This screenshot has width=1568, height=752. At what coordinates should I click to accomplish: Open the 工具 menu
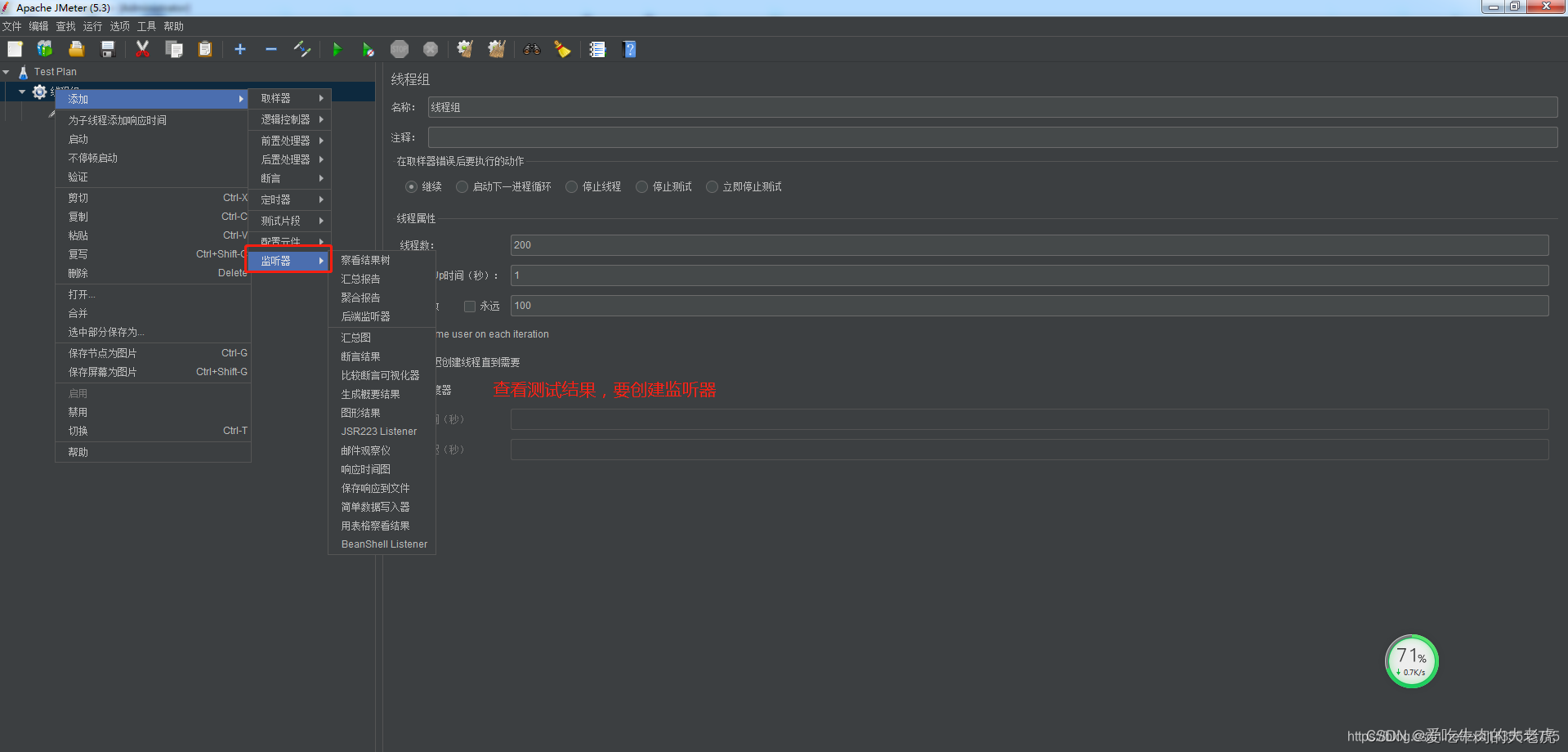[147, 26]
